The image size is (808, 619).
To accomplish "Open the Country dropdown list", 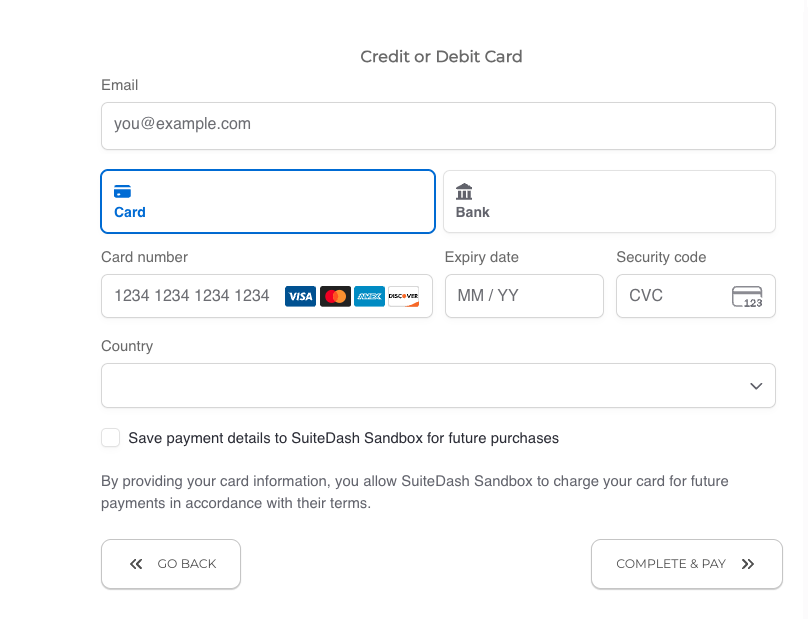I will (439, 386).
